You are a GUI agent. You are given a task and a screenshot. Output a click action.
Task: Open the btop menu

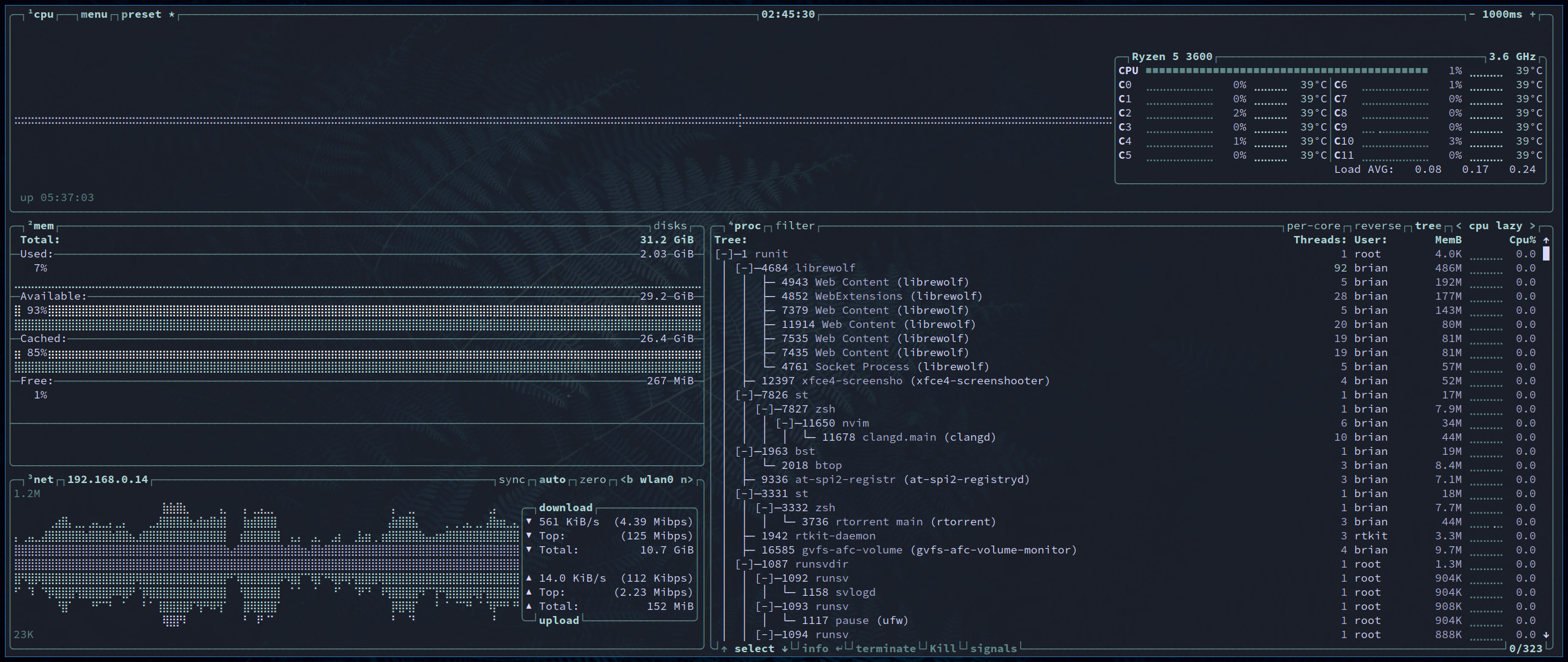pyautogui.click(x=94, y=14)
